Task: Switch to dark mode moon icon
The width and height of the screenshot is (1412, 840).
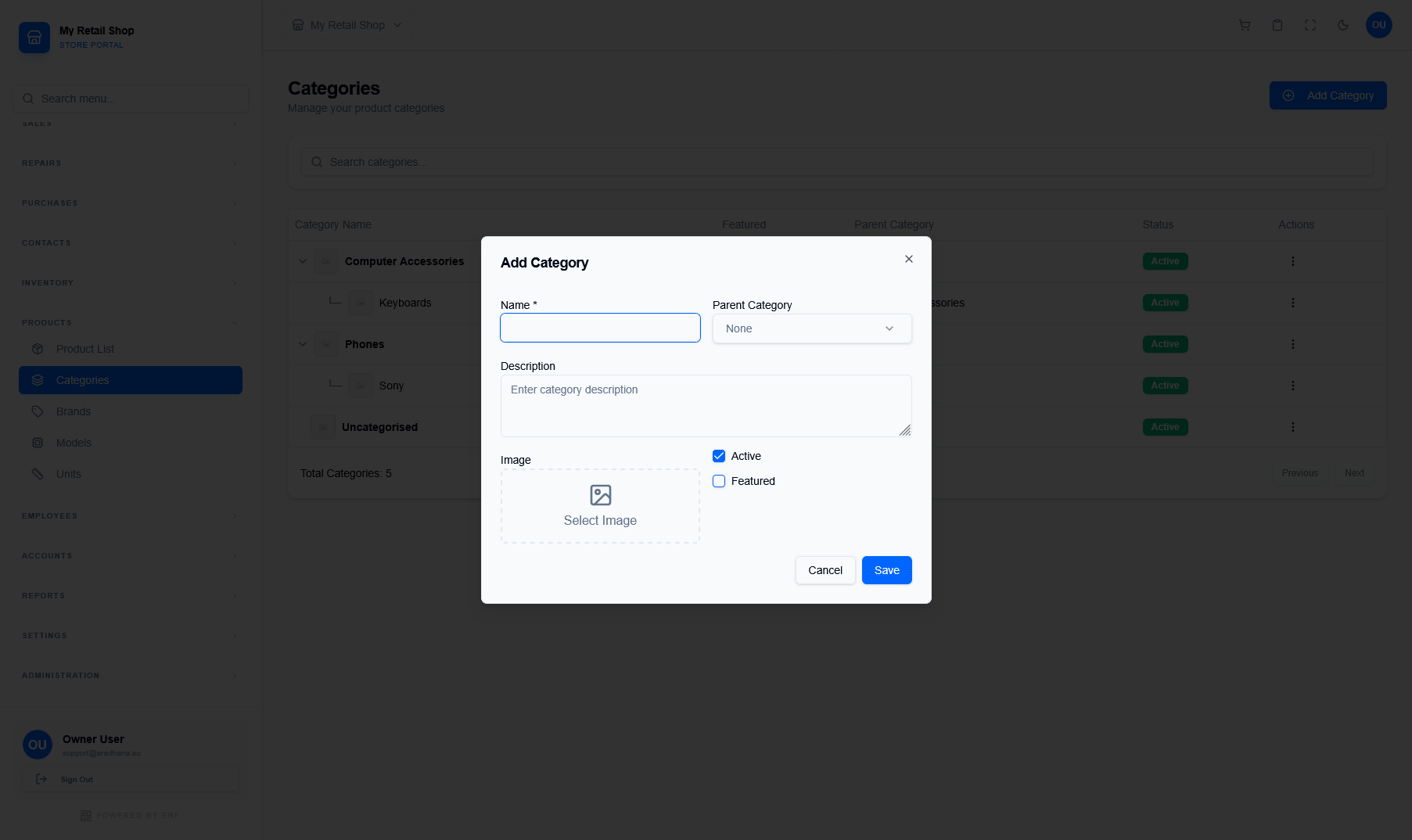Action: 1343,25
